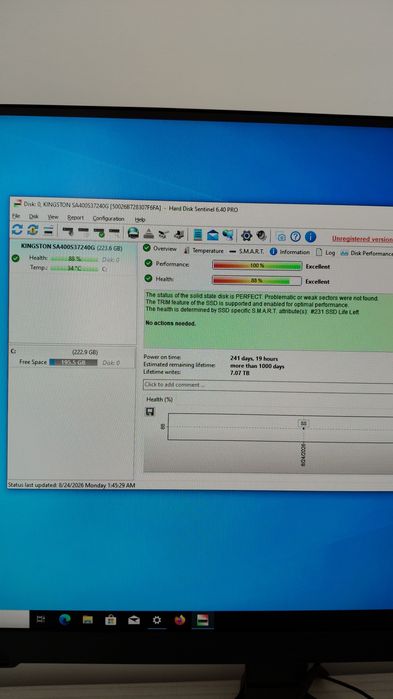This screenshot has height=699, width=393.
Task: Click the Temp 34 °C bar in disk panel
Action: [x=74, y=268]
